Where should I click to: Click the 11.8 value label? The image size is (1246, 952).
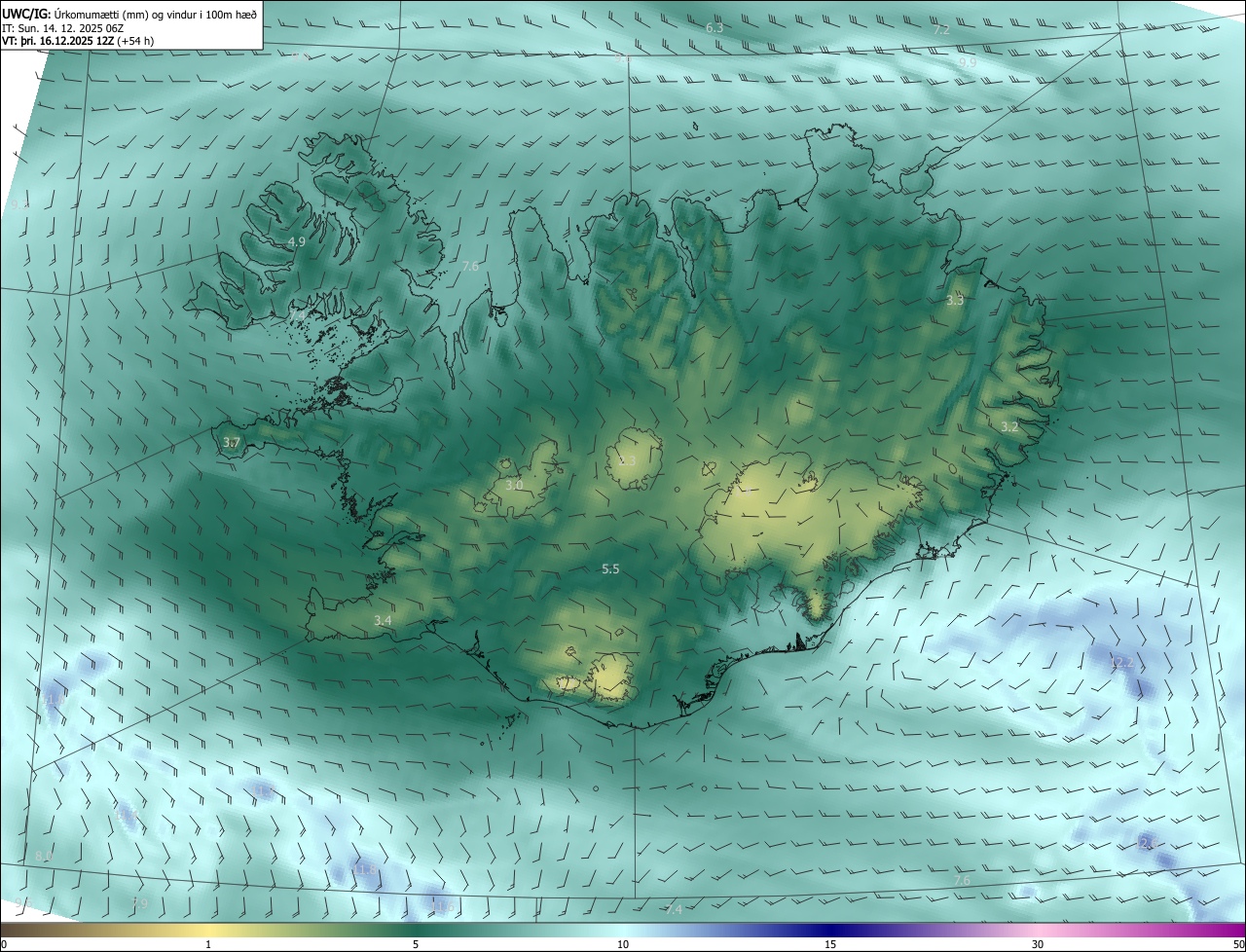coord(366,868)
